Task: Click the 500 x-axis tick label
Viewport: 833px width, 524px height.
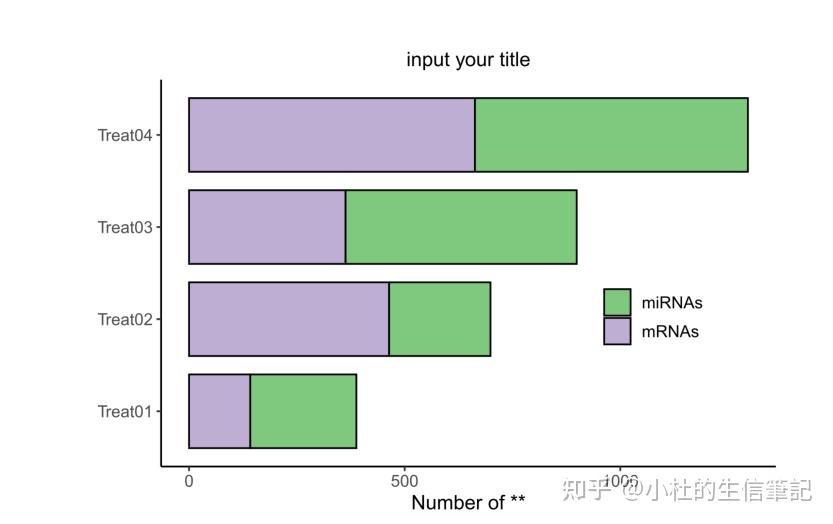Action: tap(404, 481)
